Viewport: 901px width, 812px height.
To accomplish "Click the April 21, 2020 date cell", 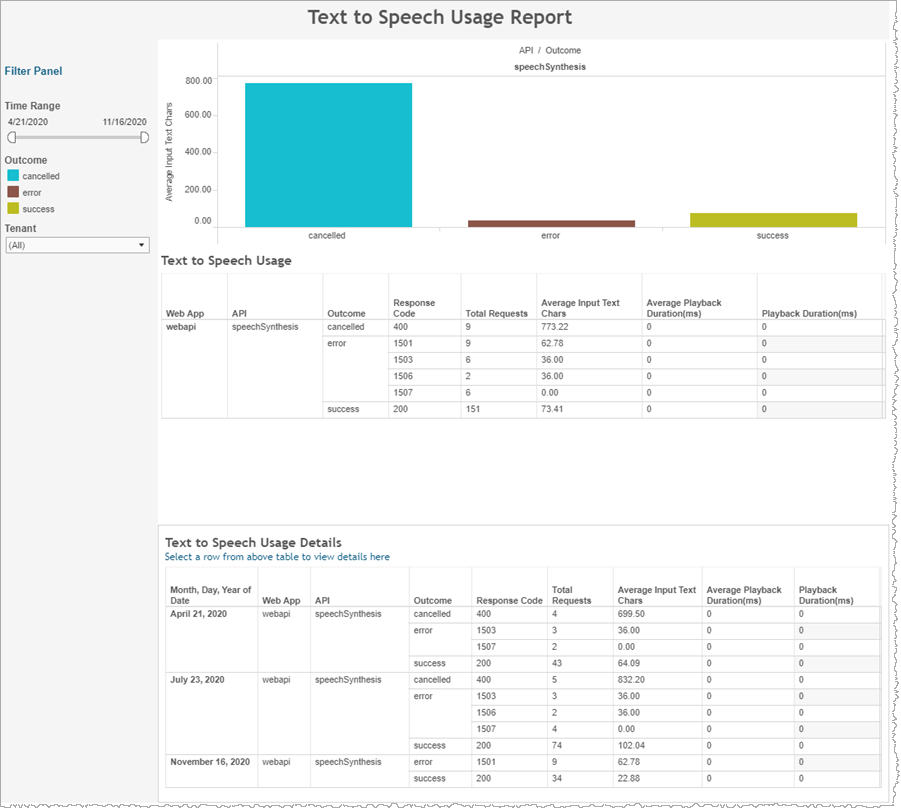I will pos(199,614).
